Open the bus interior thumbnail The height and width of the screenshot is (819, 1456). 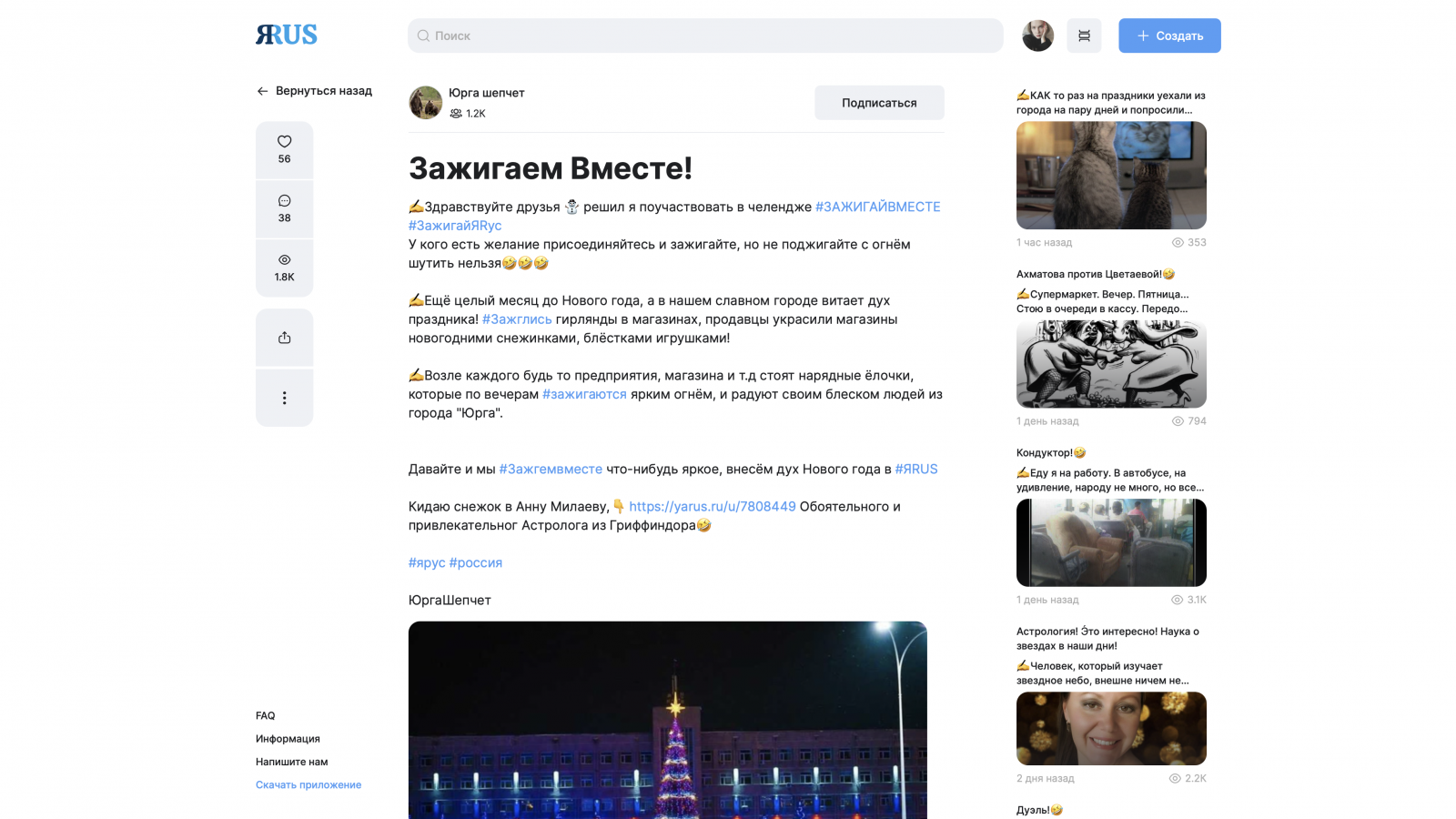[1111, 542]
